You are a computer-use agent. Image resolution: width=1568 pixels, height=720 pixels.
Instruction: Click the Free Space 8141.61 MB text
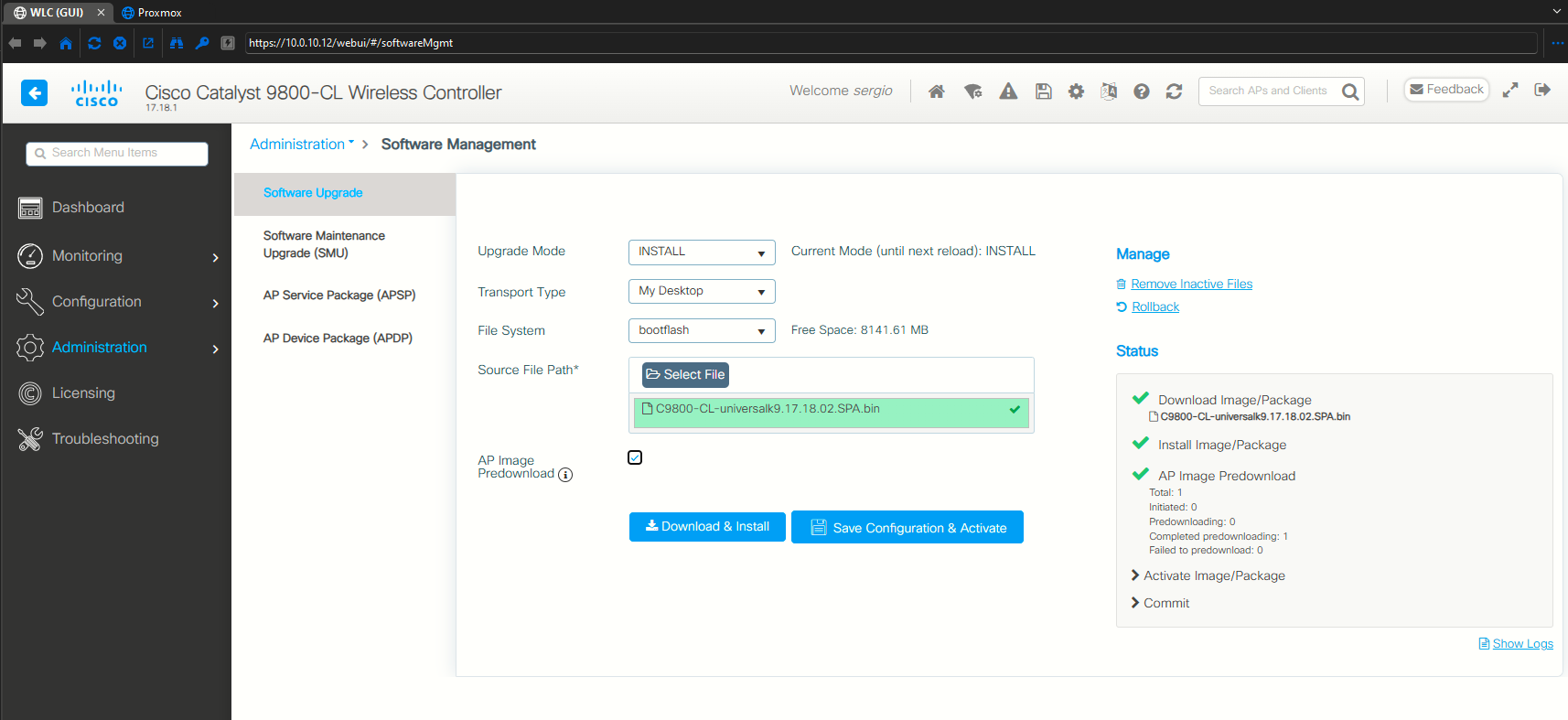tap(860, 330)
